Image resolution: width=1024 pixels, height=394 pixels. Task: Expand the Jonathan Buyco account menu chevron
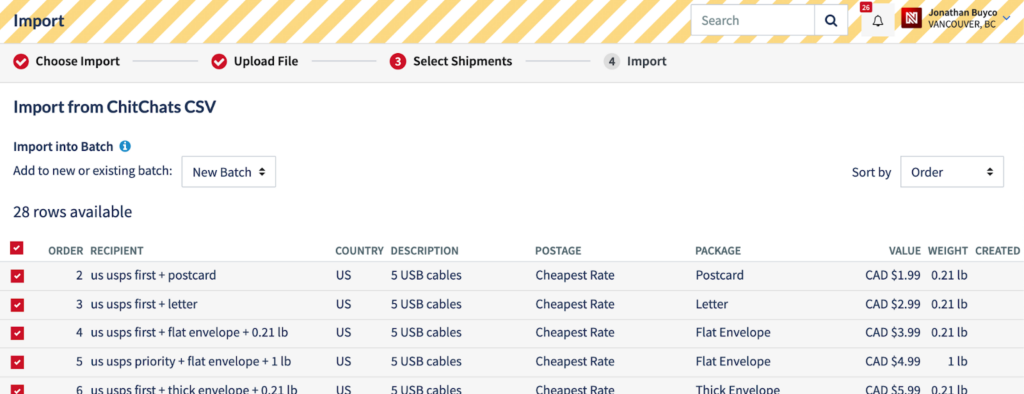[1006, 18]
